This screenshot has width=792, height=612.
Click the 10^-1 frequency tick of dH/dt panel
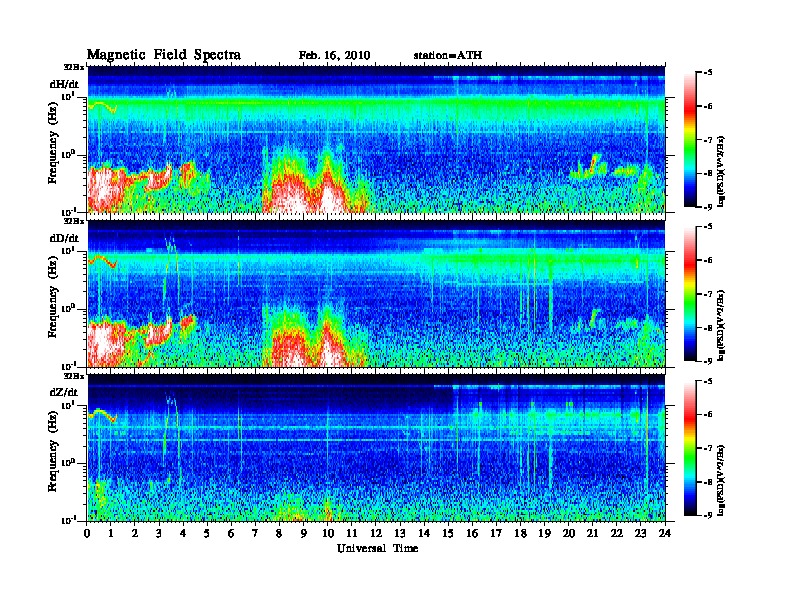pos(68,212)
